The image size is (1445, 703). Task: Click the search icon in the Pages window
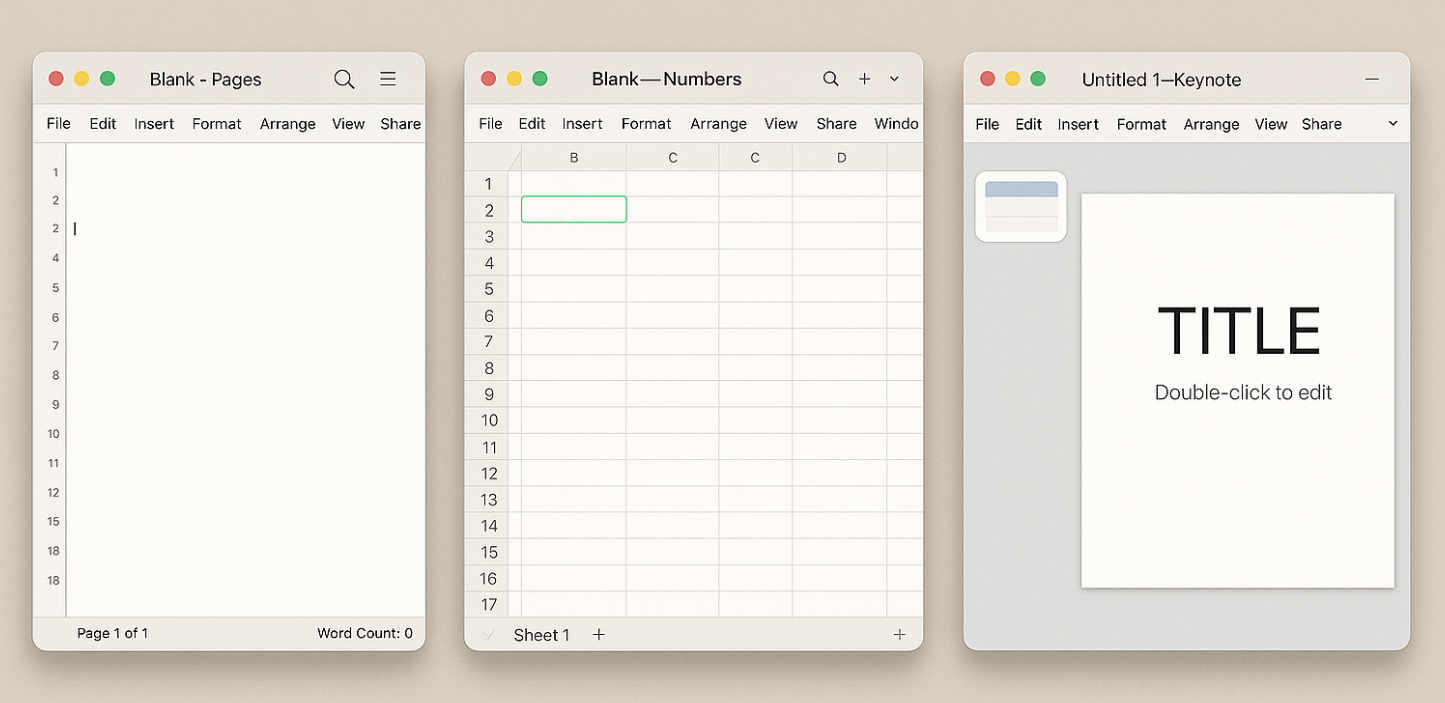tap(344, 79)
